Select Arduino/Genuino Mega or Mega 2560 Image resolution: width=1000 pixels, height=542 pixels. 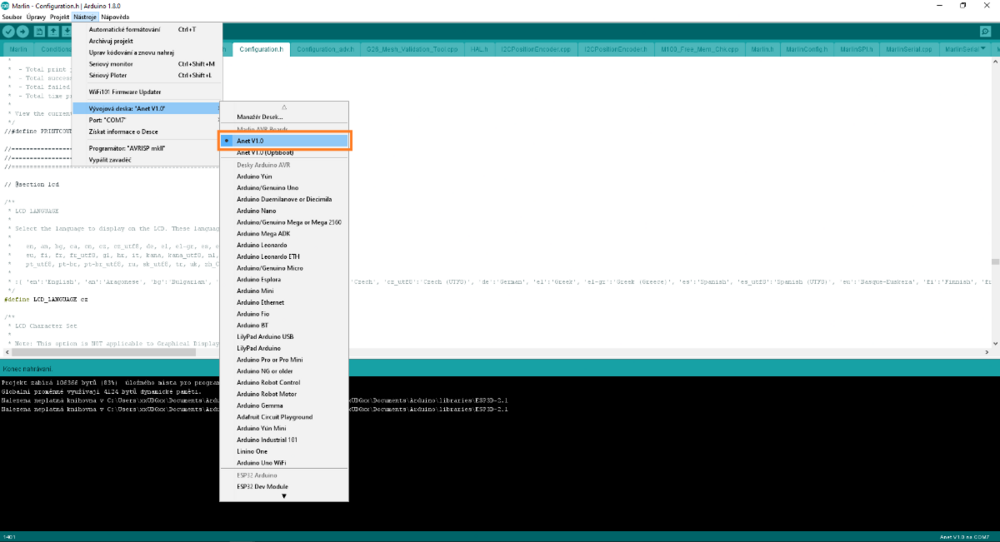284,223
